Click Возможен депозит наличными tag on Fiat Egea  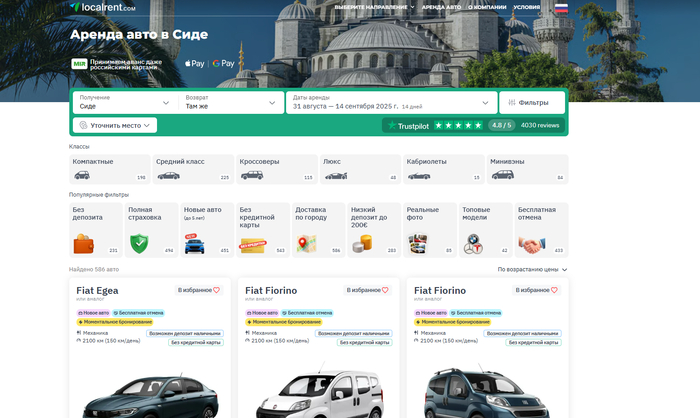185,334
